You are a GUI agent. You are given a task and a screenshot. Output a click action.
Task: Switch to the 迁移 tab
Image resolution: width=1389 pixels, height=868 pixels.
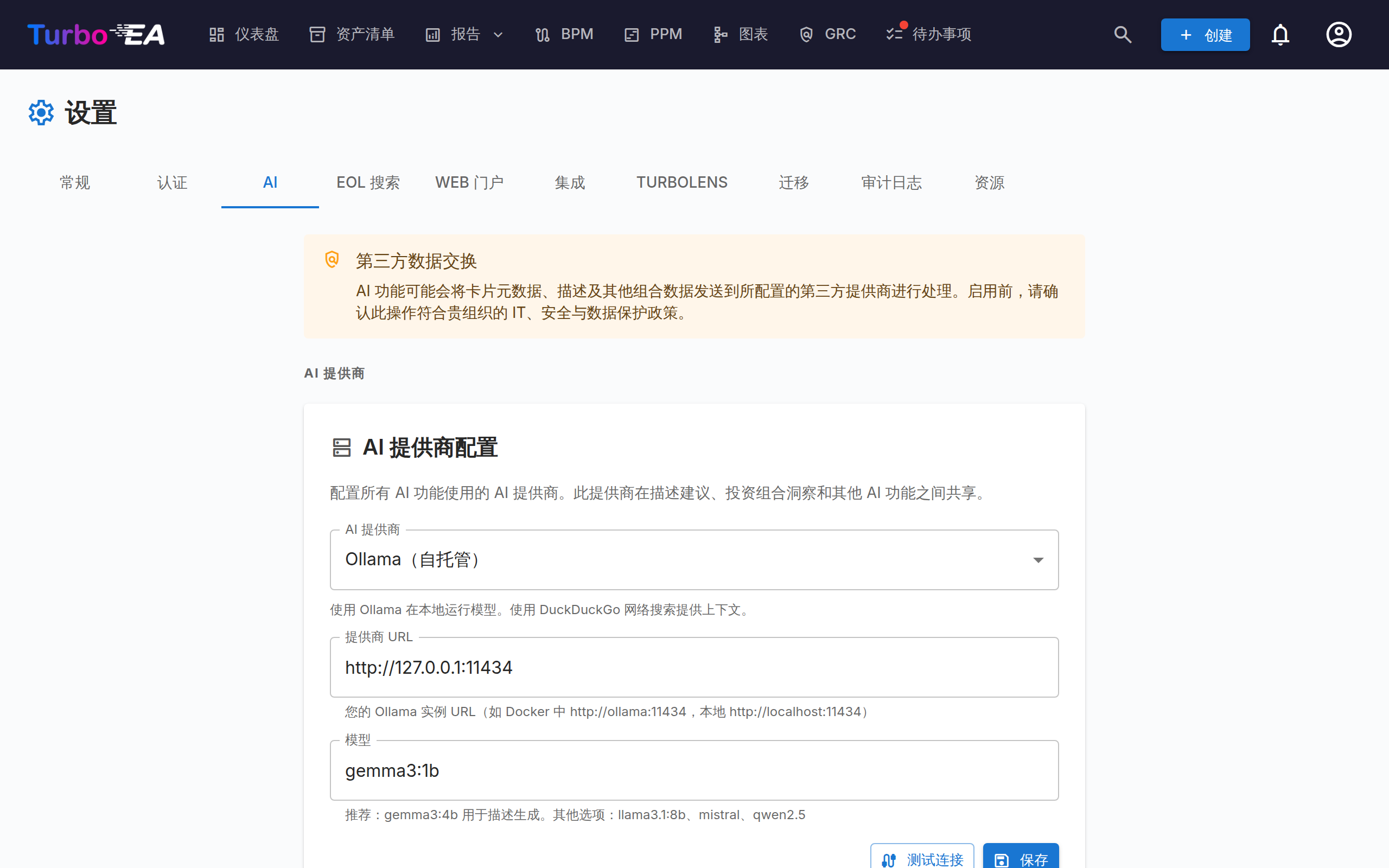point(794,183)
